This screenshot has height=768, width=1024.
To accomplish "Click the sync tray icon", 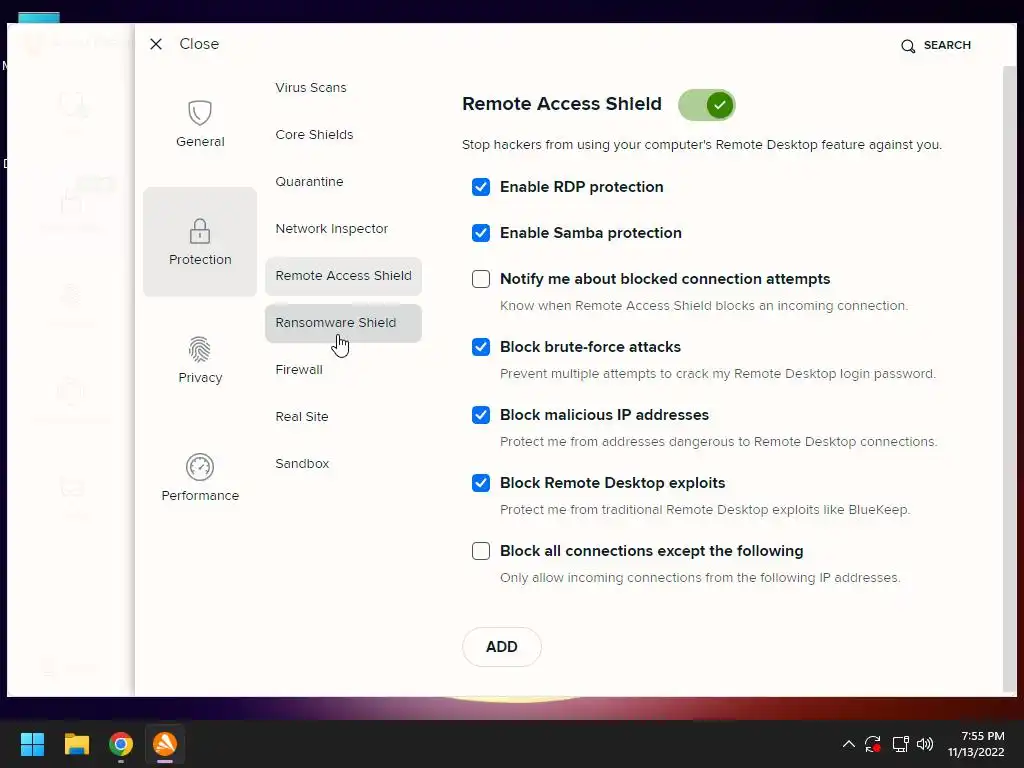I will (873, 744).
